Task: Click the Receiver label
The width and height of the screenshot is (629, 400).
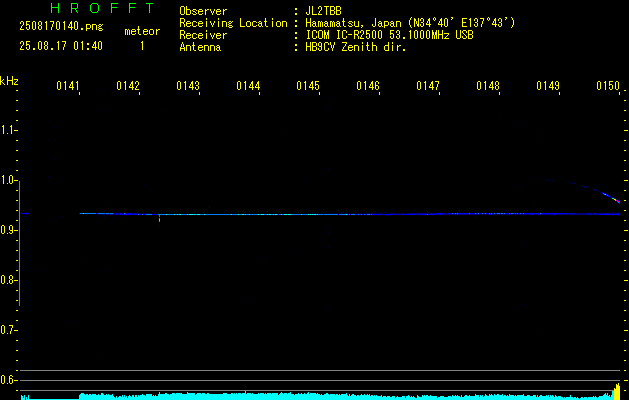Action: [203, 35]
